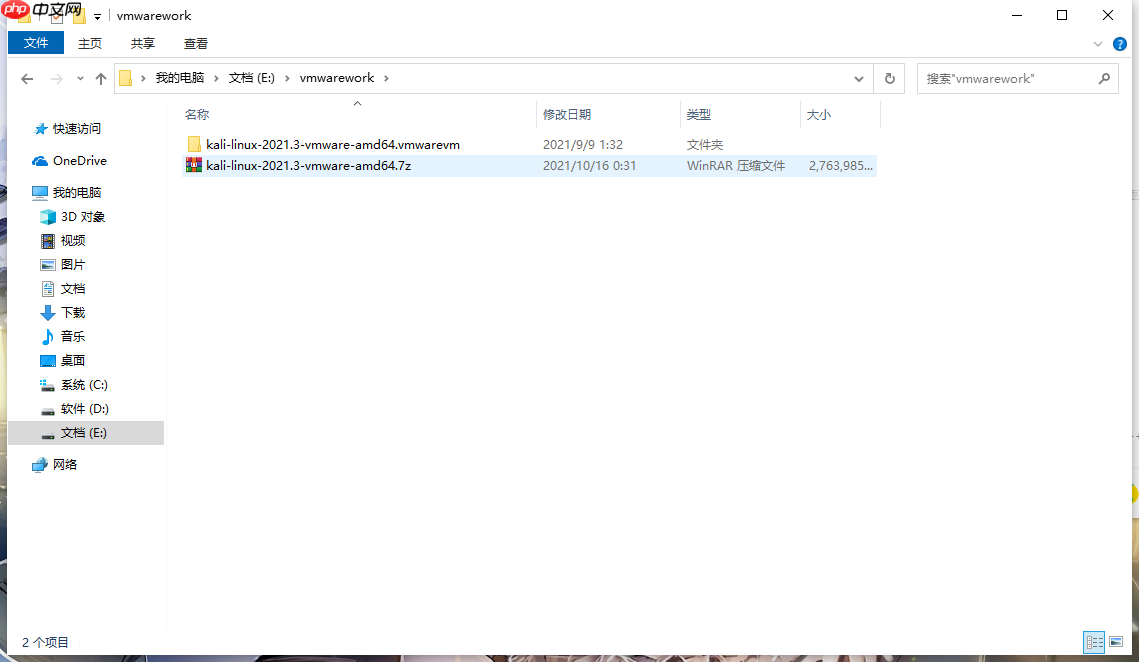1139x662 pixels.
Task: Open the 文件 menu
Action: [35, 43]
